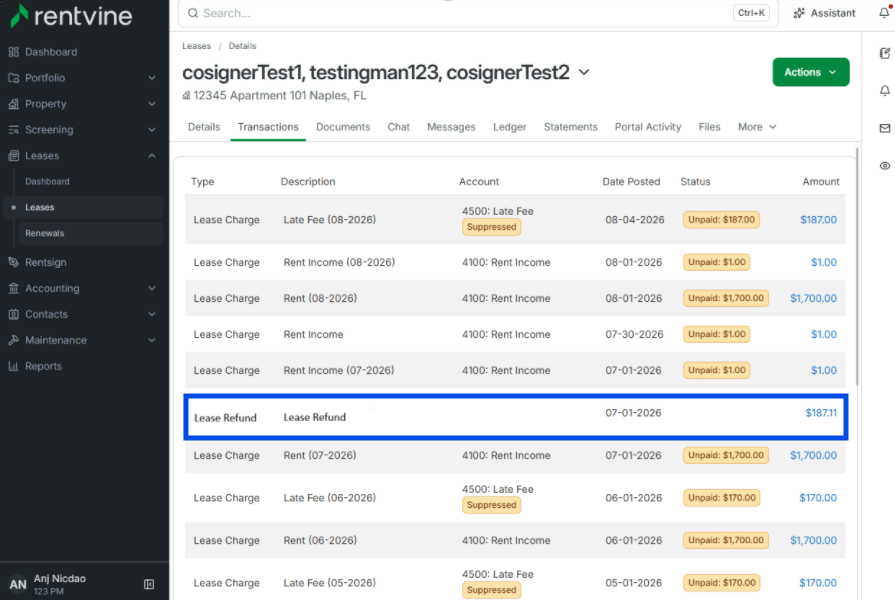Click the edit note icon in right rail
This screenshot has height=600, width=895.
coord(885,53)
